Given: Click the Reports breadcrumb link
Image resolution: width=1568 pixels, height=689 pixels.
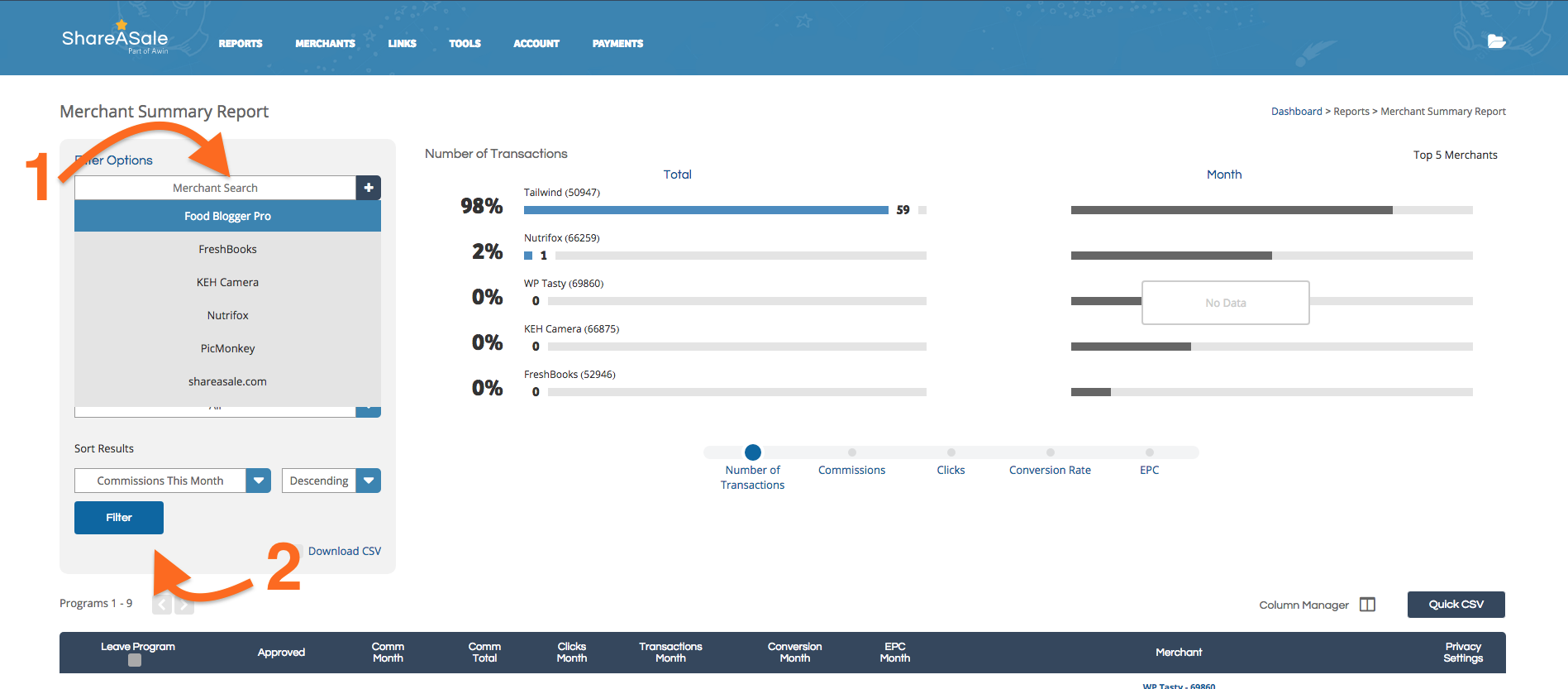Looking at the screenshot, I should click(1351, 112).
